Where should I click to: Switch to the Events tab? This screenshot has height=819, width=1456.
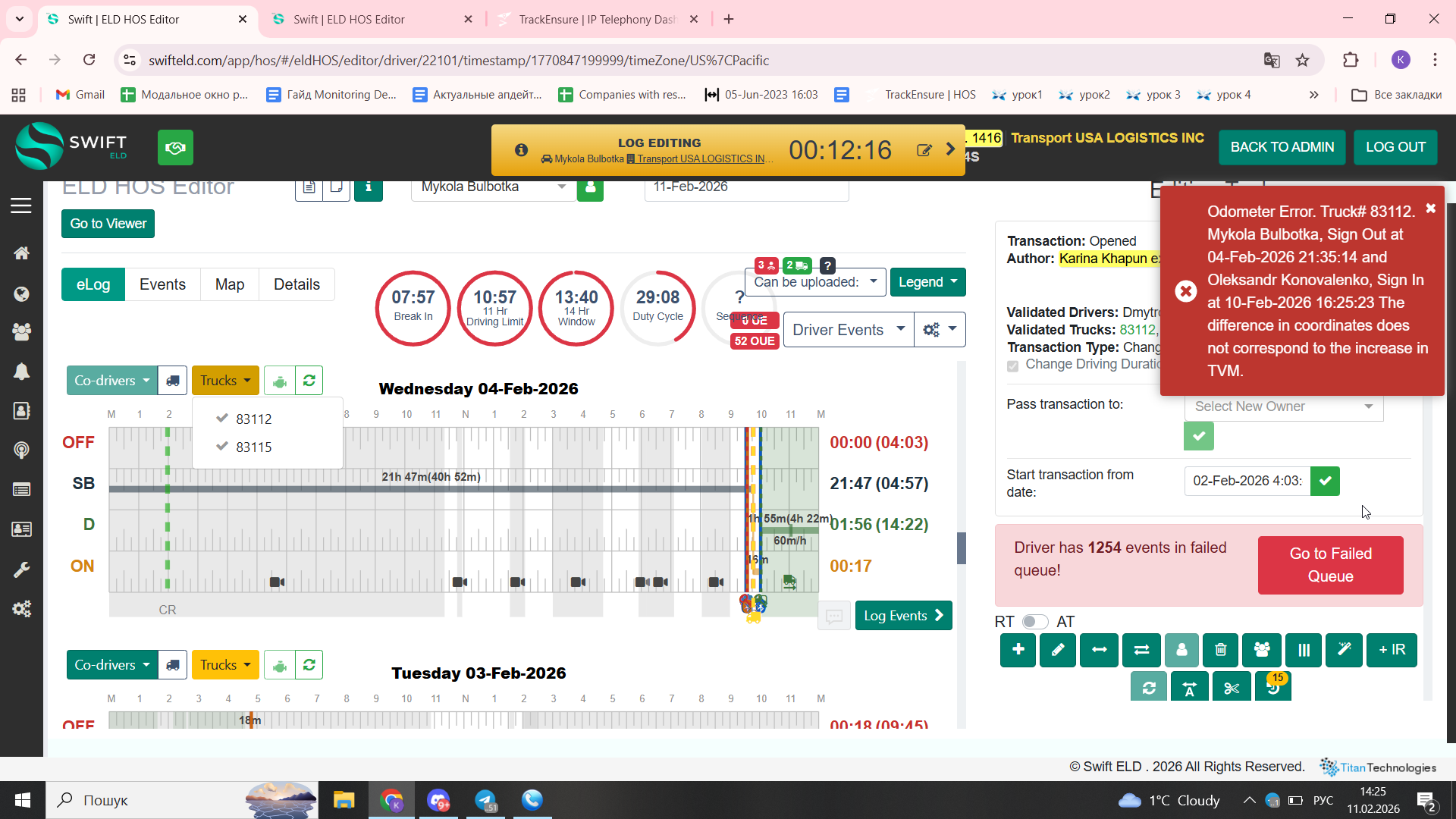pyautogui.click(x=162, y=284)
